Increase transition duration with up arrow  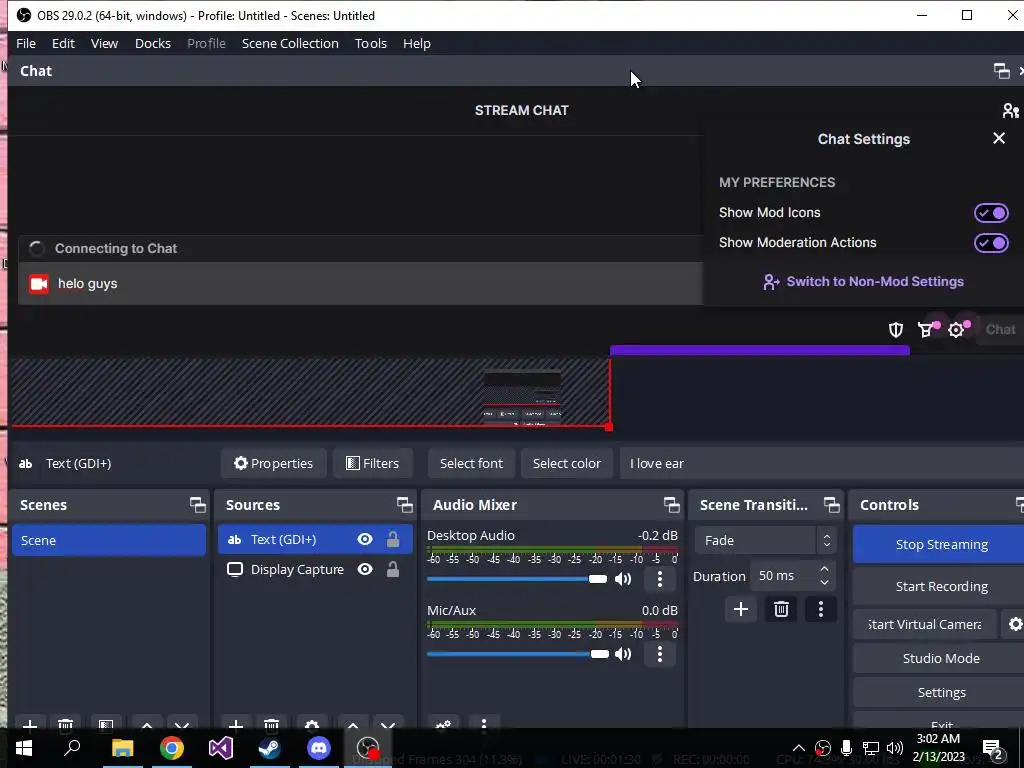click(x=824, y=569)
